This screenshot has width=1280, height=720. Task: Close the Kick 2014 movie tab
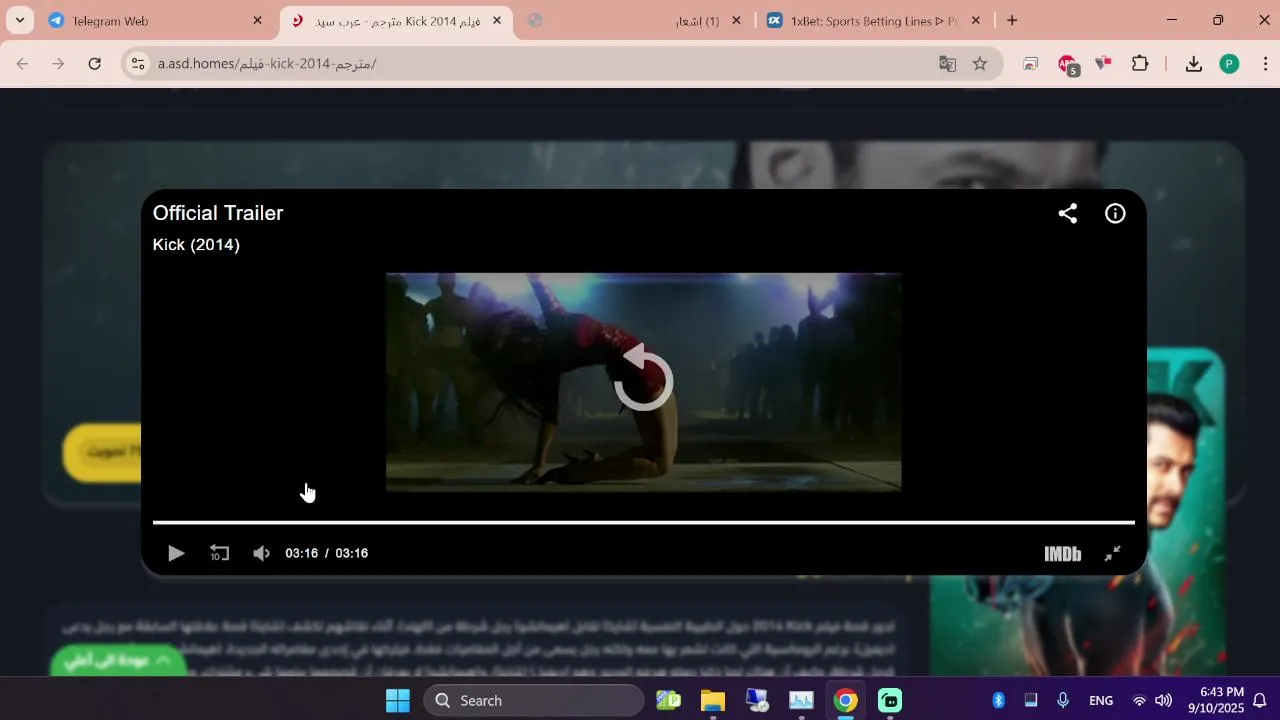click(x=497, y=20)
